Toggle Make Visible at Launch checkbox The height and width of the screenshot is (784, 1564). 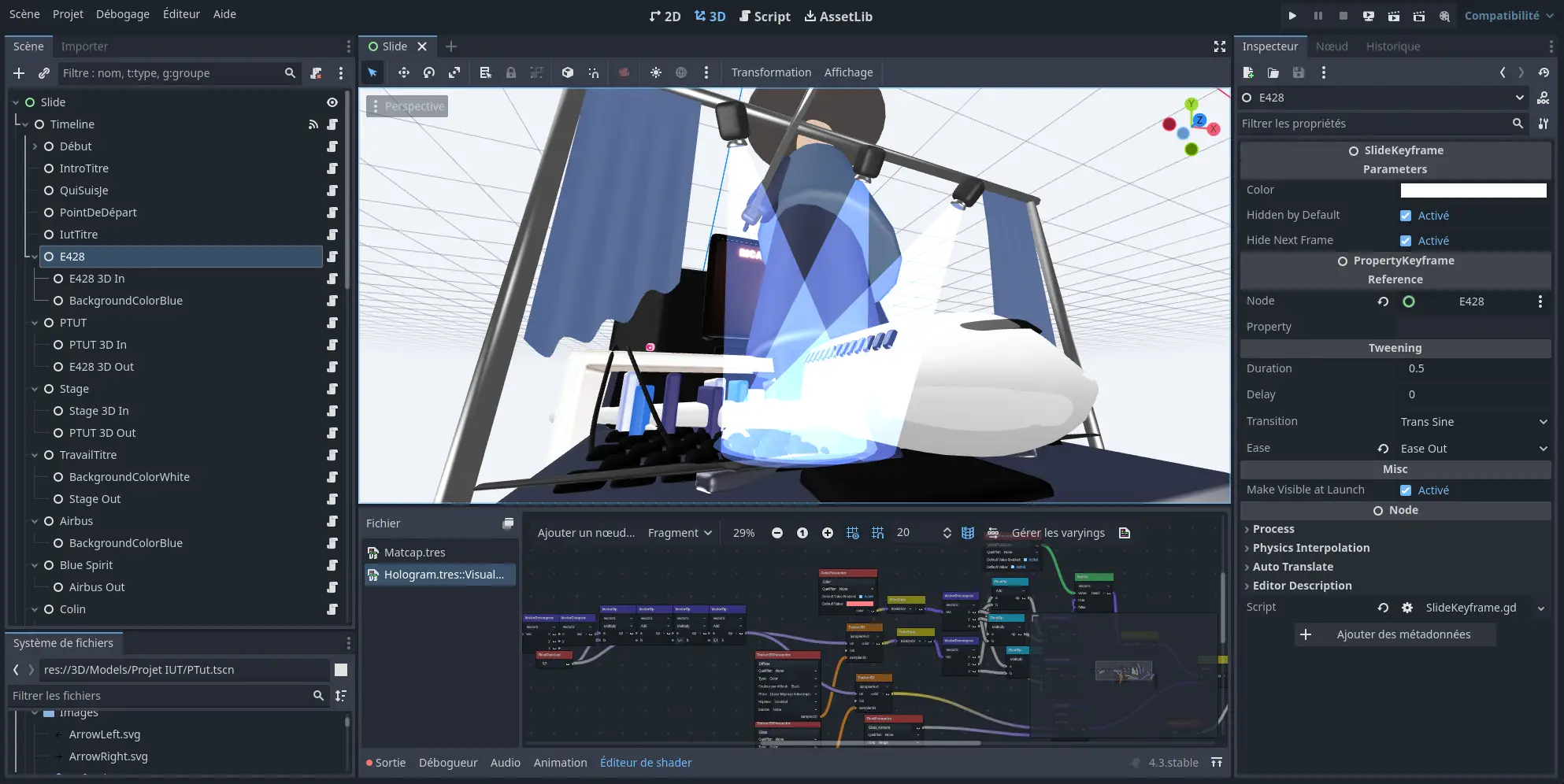[x=1406, y=490]
